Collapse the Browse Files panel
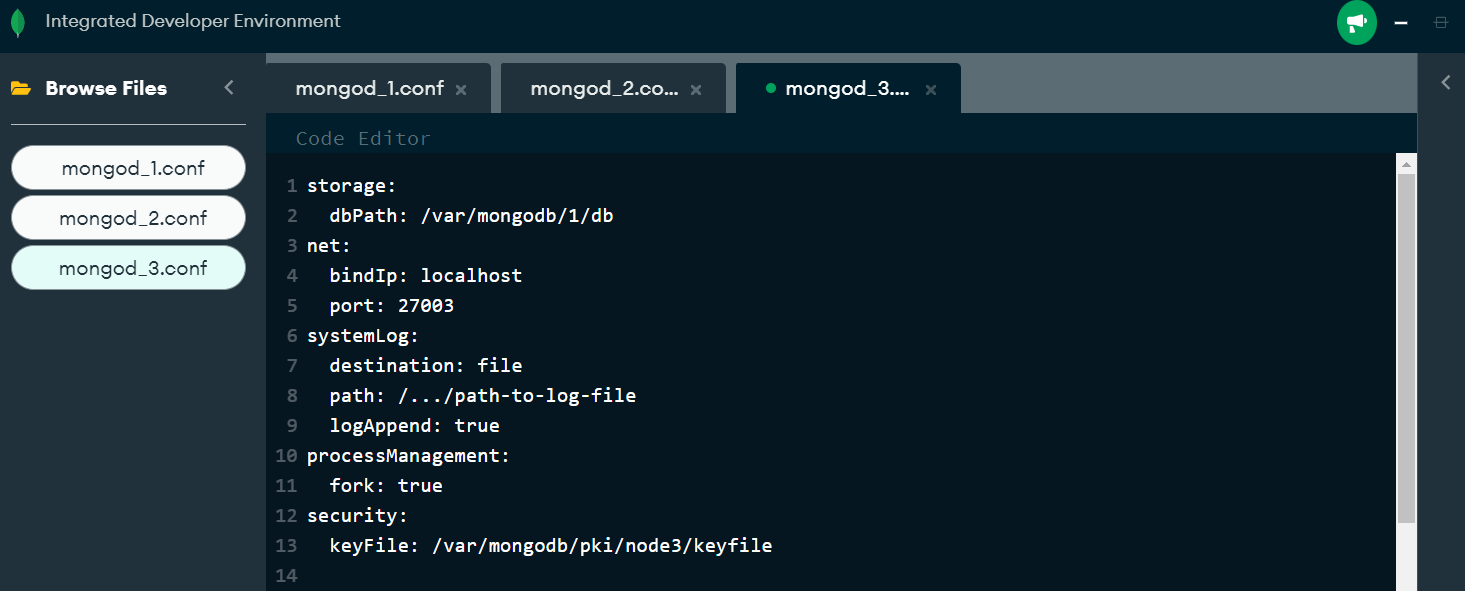Viewport: 1465px width, 591px height. click(229, 88)
